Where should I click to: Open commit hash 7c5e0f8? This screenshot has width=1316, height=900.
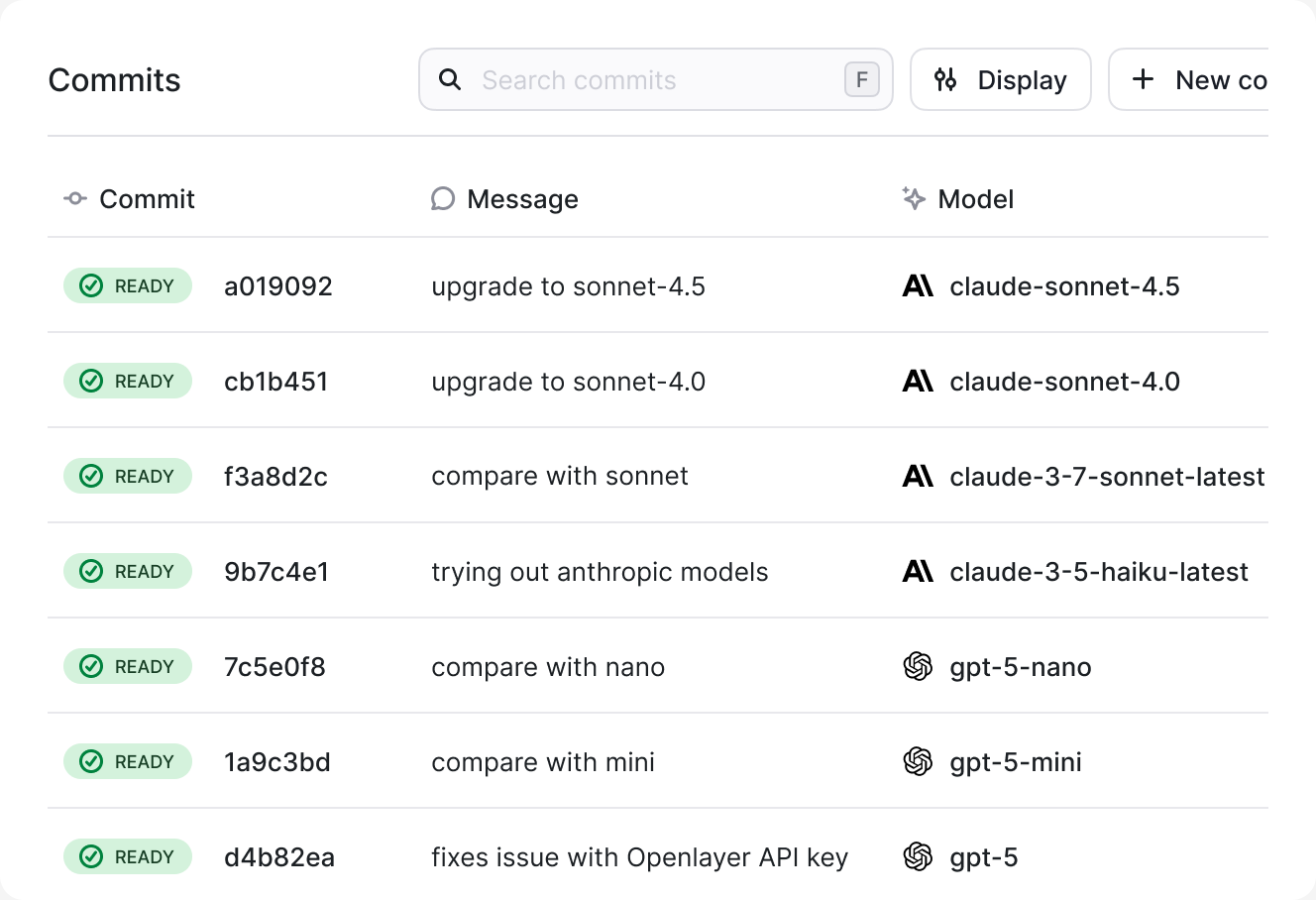pos(274,667)
